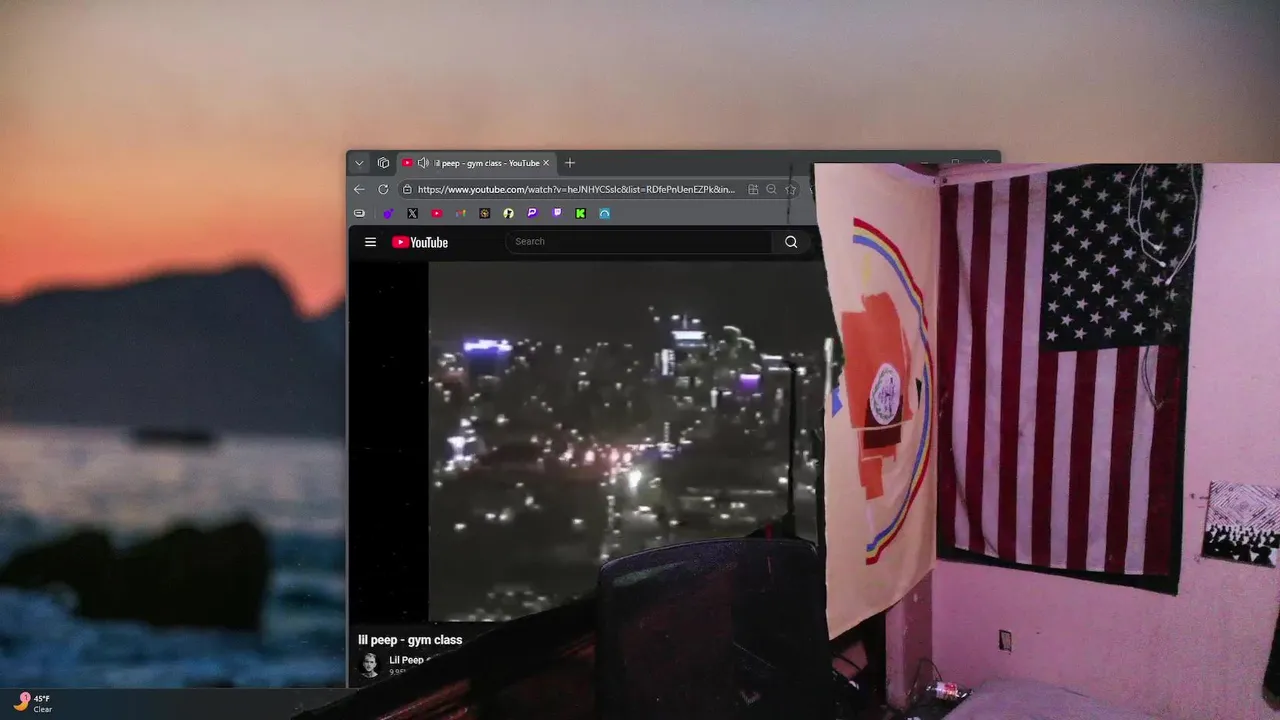Go to YouTube home via the logo

420,242
